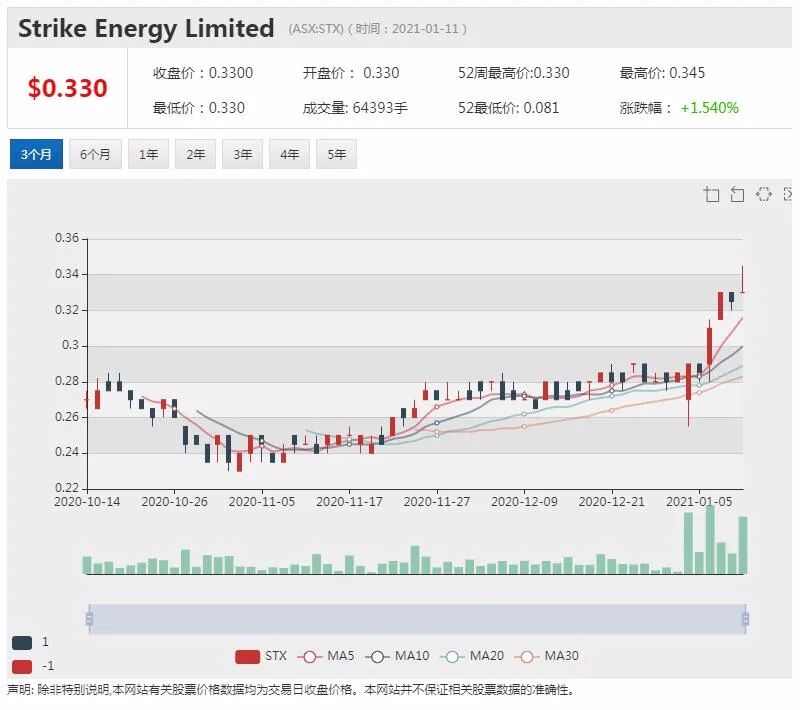The height and width of the screenshot is (710, 800).
Task: Open the 2年 range tab
Action: [195, 154]
